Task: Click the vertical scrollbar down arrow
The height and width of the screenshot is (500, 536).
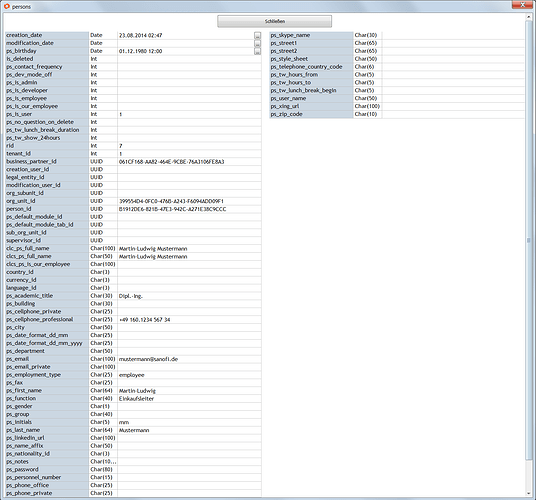Action: 529,494
